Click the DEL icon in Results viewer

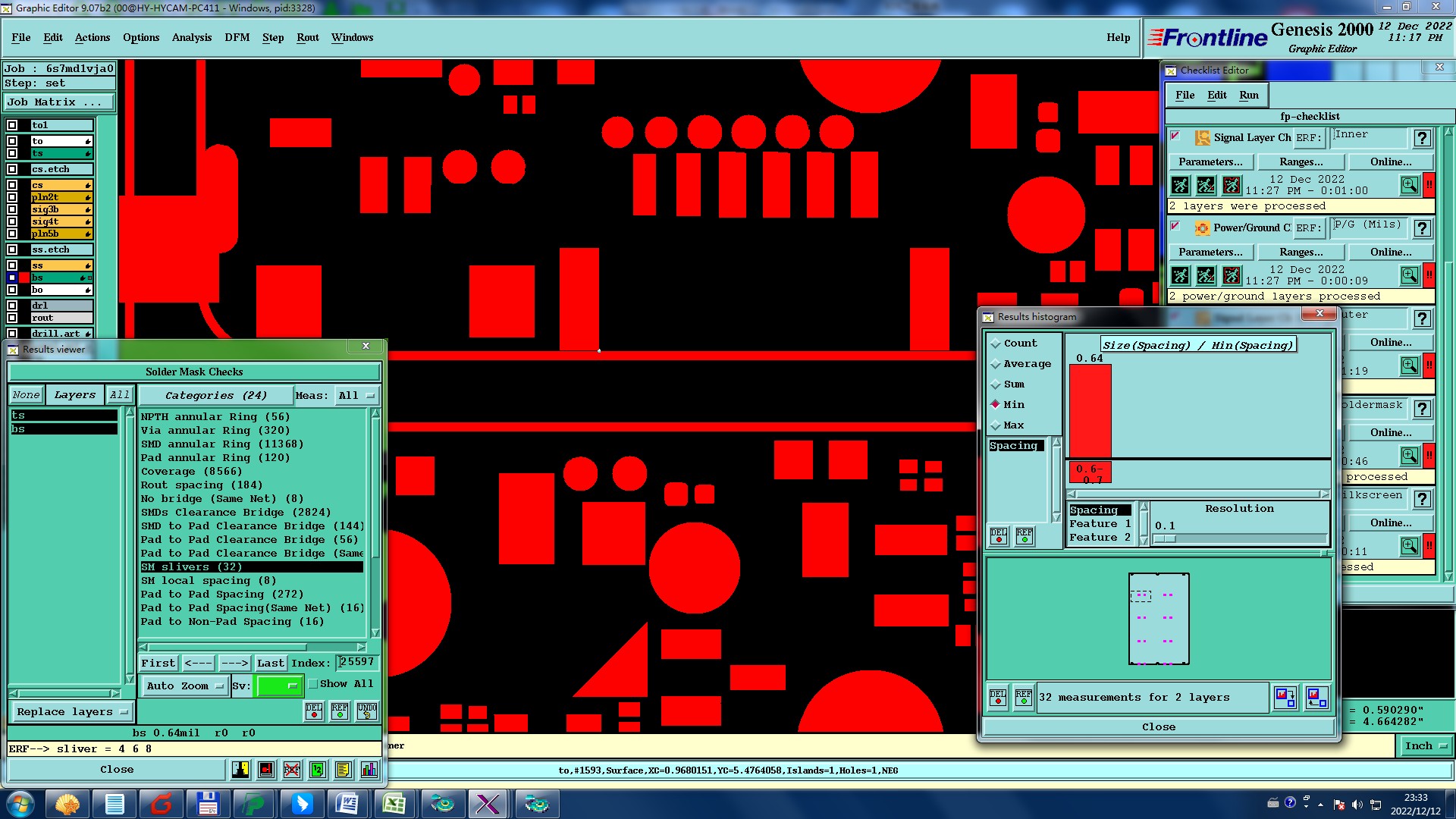[314, 711]
